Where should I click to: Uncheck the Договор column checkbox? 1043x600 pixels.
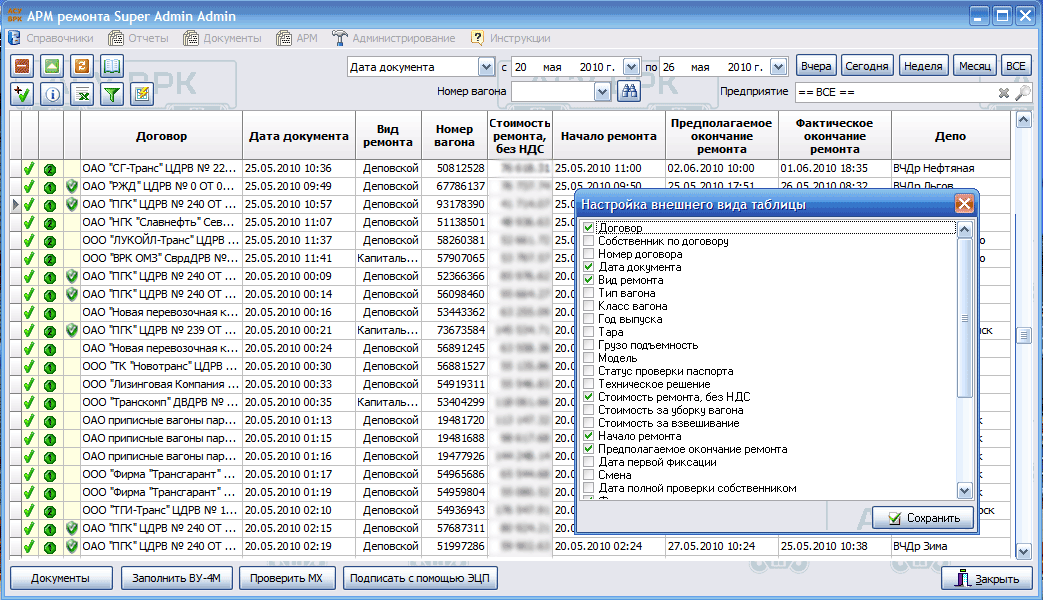tap(588, 227)
